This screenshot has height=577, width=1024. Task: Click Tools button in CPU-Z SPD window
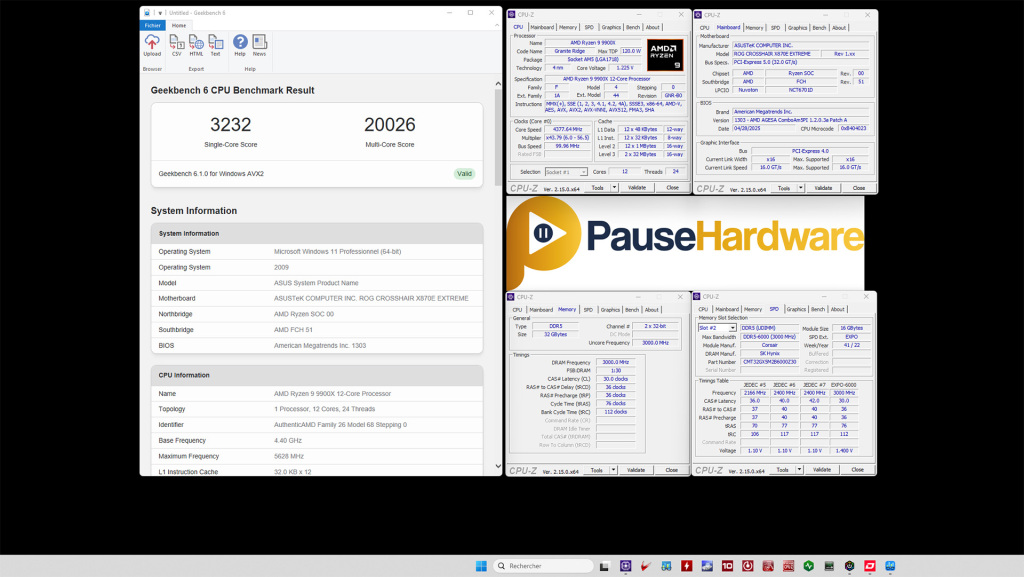pyautogui.click(x=782, y=470)
